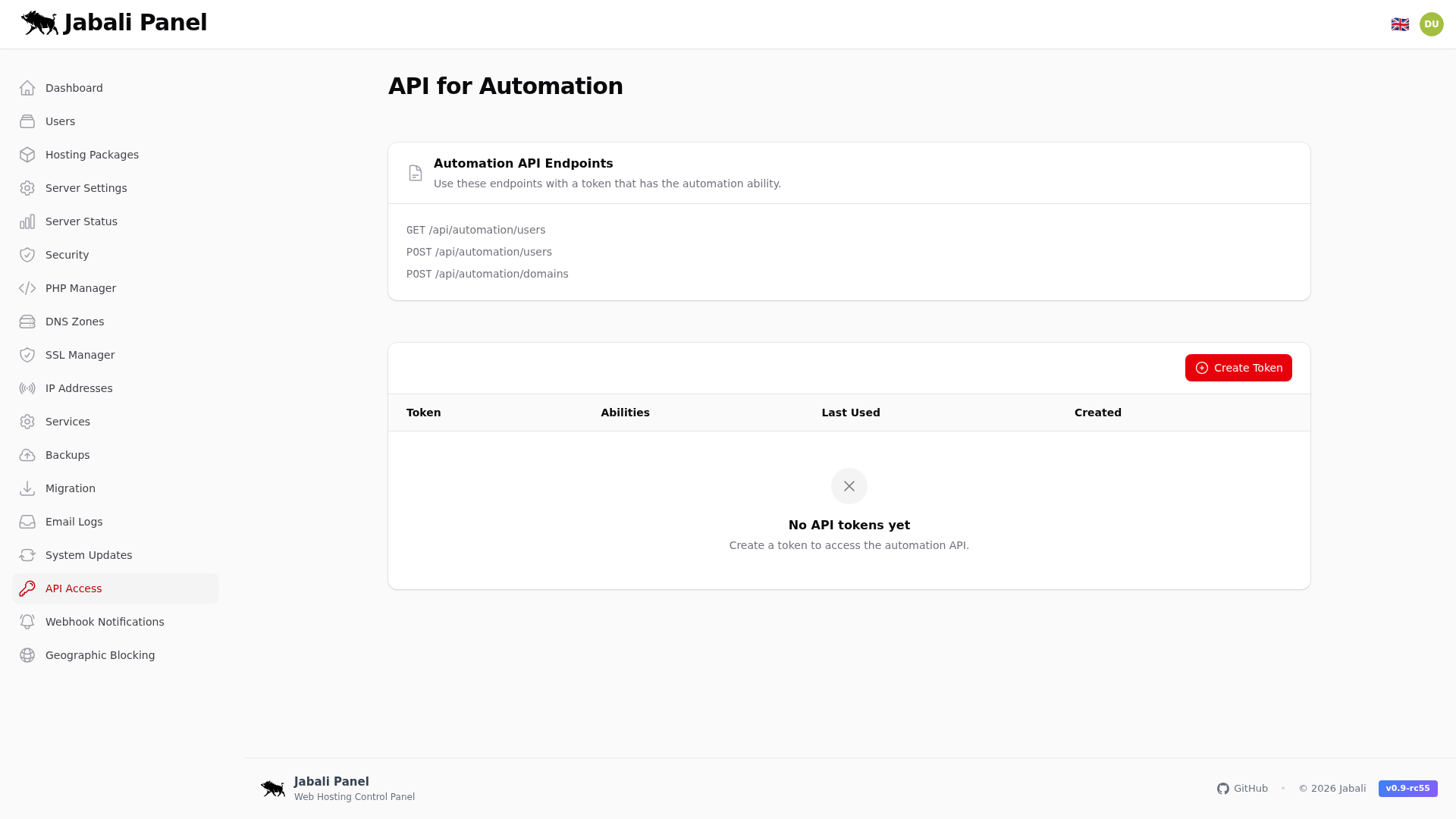Click the Migration download icon
This screenshot has height=819, width=1456.
(x=27, y=488)
